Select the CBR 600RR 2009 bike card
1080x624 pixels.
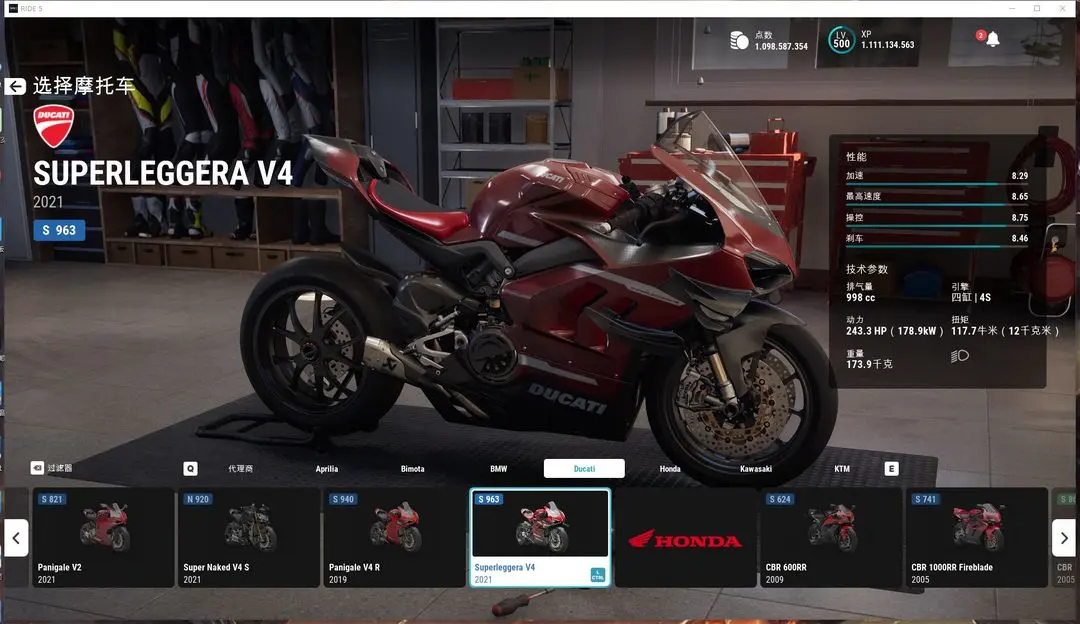(x=831, y=538)
